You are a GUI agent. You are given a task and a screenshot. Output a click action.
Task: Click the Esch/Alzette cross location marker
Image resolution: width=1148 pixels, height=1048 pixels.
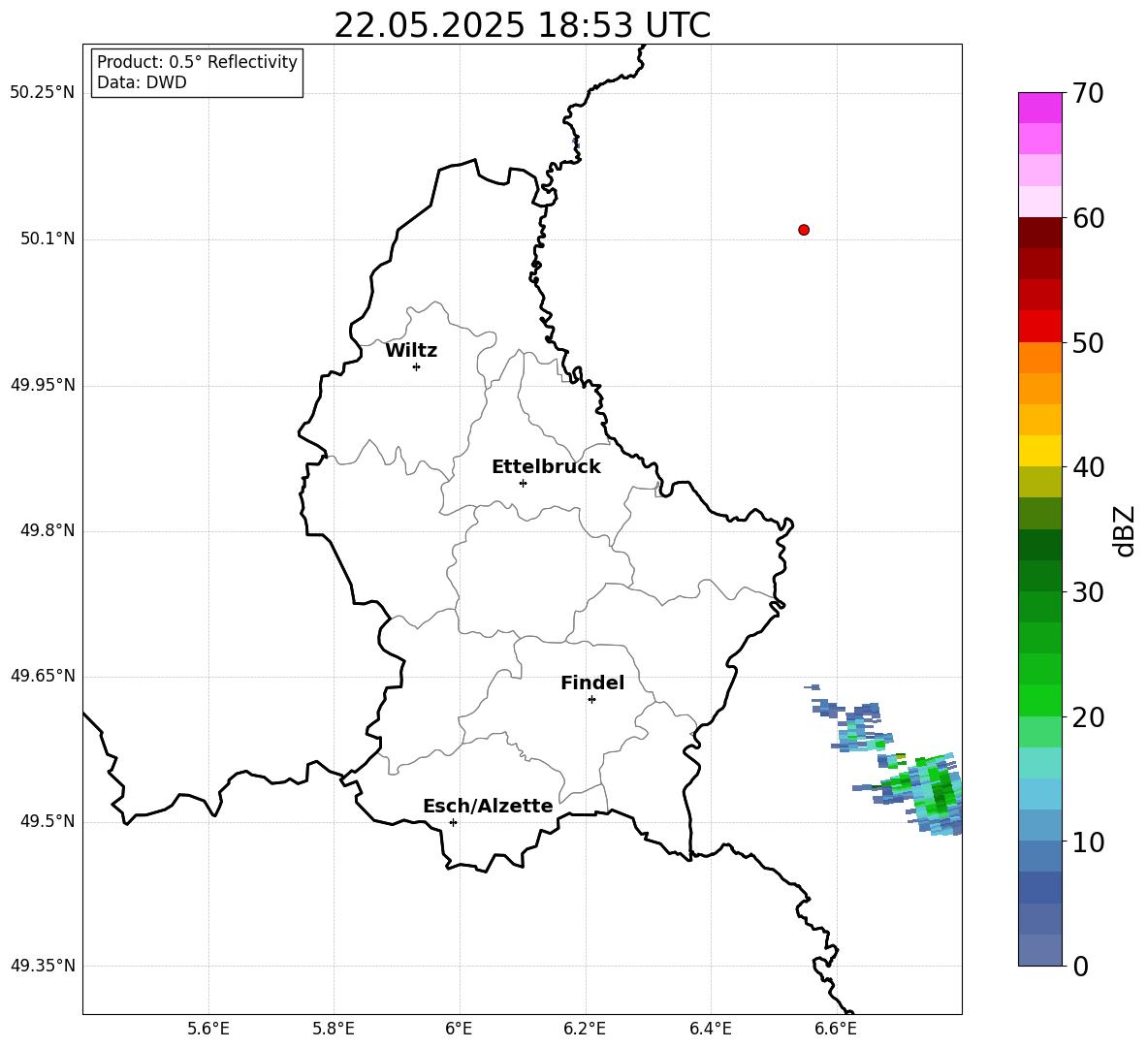[x=453, y=822]
